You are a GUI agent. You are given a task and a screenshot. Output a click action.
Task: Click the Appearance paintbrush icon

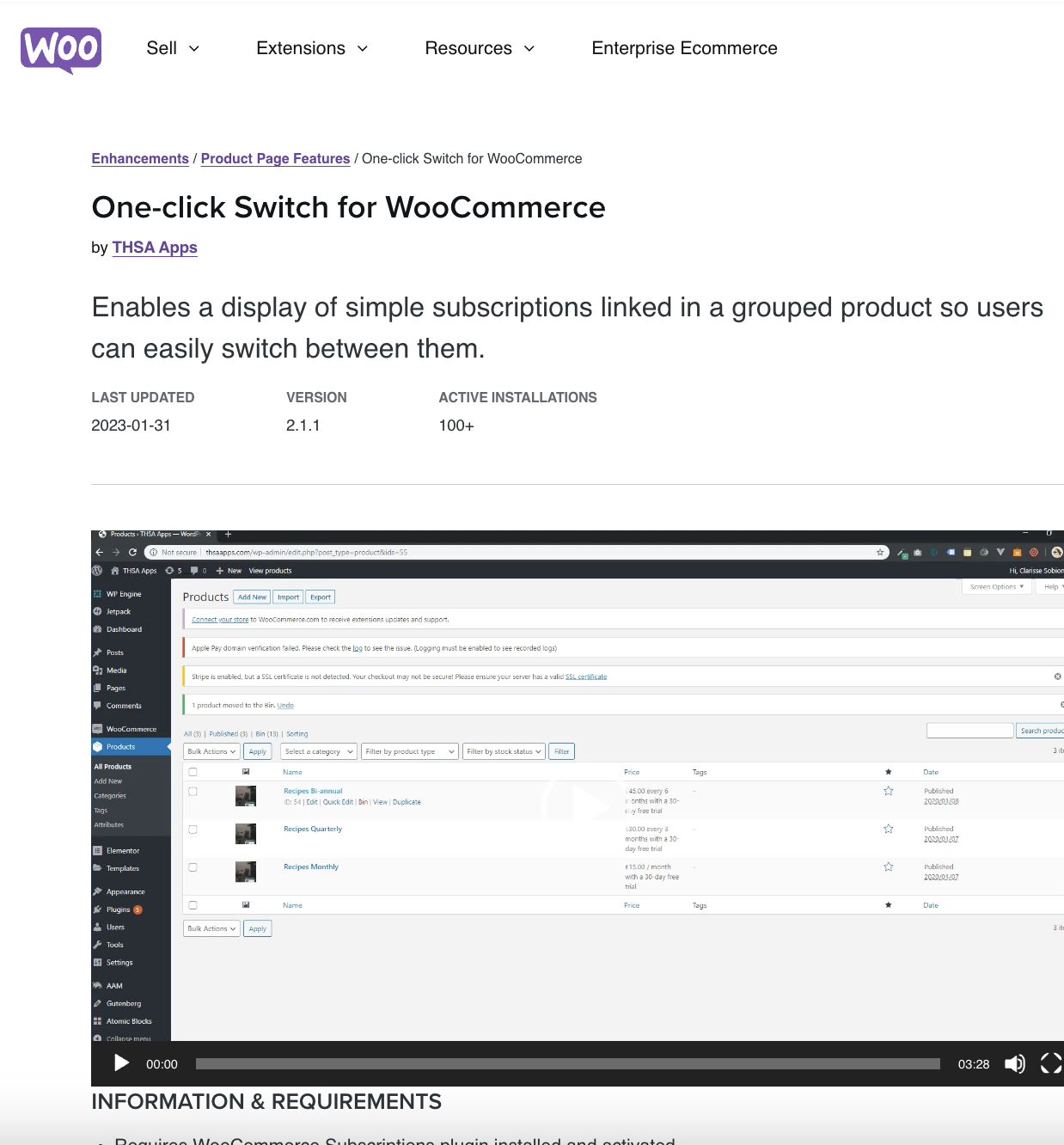click(97, 891)
